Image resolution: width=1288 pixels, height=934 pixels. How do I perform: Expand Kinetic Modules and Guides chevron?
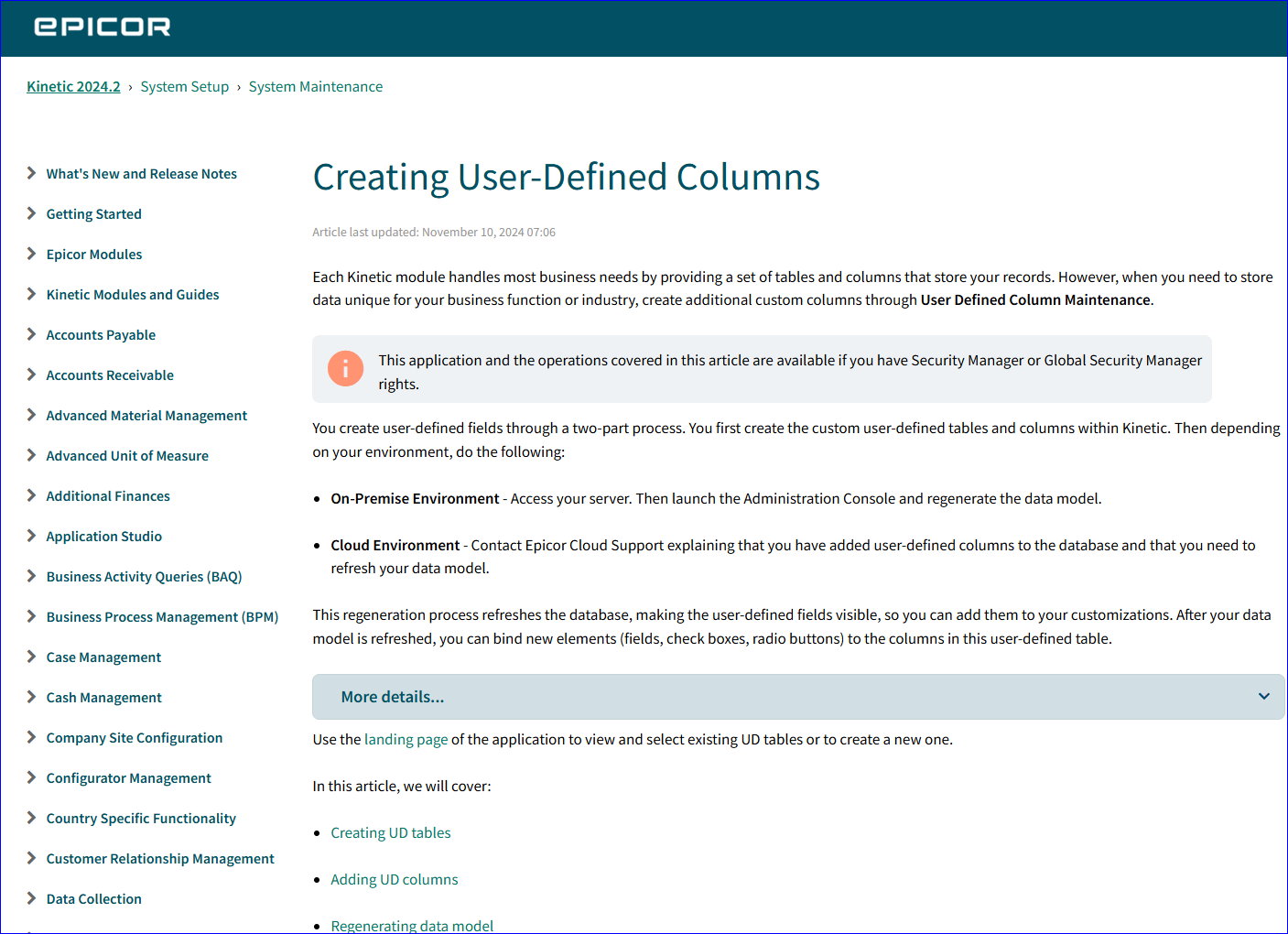click(x=31, y=294)
